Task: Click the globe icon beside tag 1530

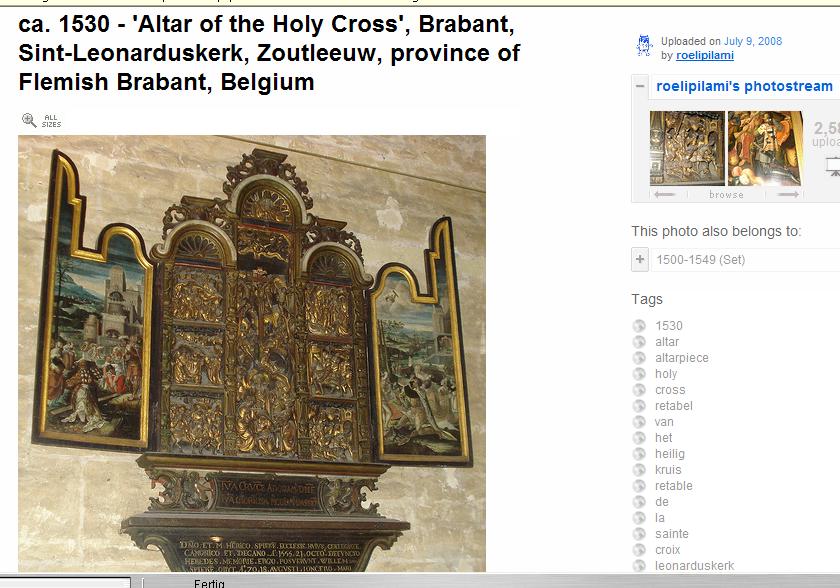Action: click(640, 326)
